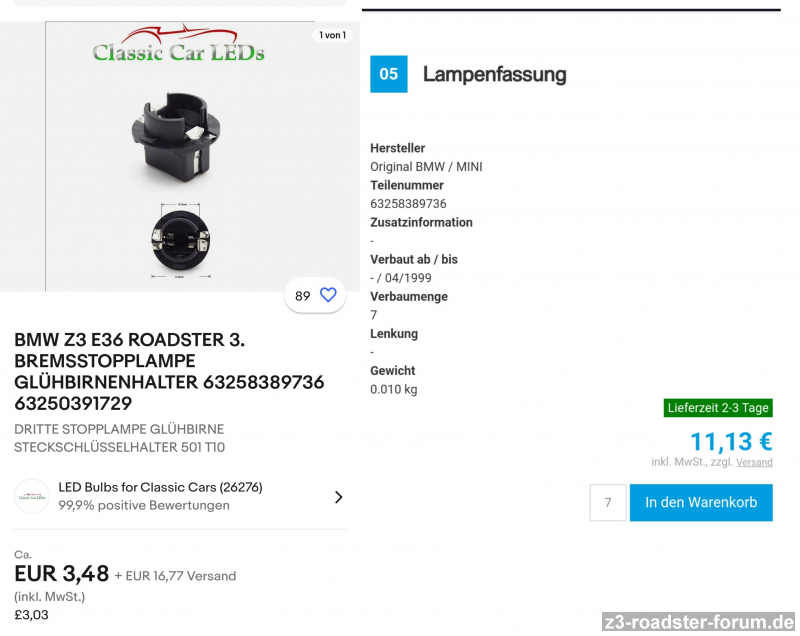Click the green 'Lieferzeit 2-3 Tage' badge
The width and height of the screenshot is (800, 636).
pos(718,408)
